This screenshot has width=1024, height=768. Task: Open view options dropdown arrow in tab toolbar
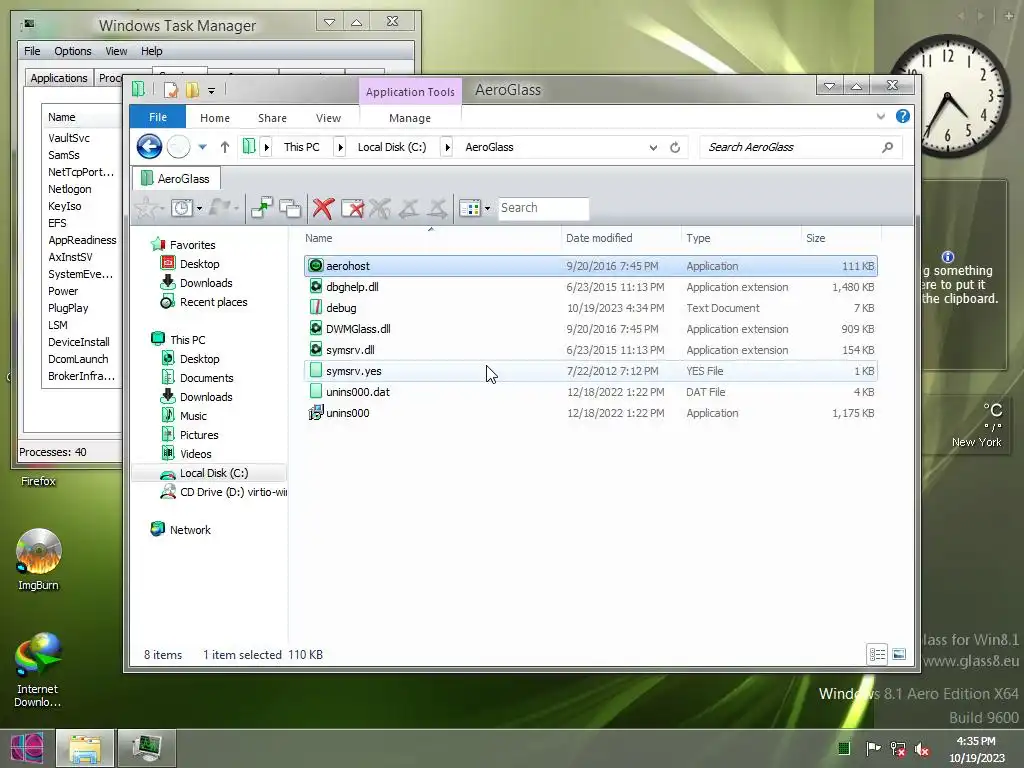click(x=487, y=208)
